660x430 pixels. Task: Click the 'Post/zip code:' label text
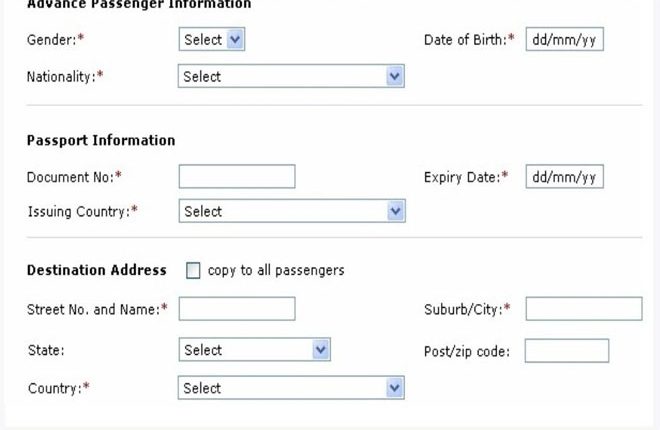coord(467,351)
